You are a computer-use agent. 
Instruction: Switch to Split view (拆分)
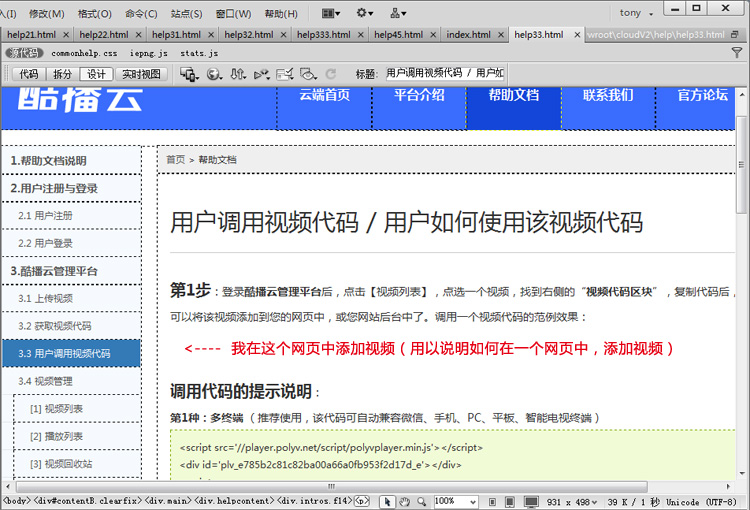pos(62,74)
